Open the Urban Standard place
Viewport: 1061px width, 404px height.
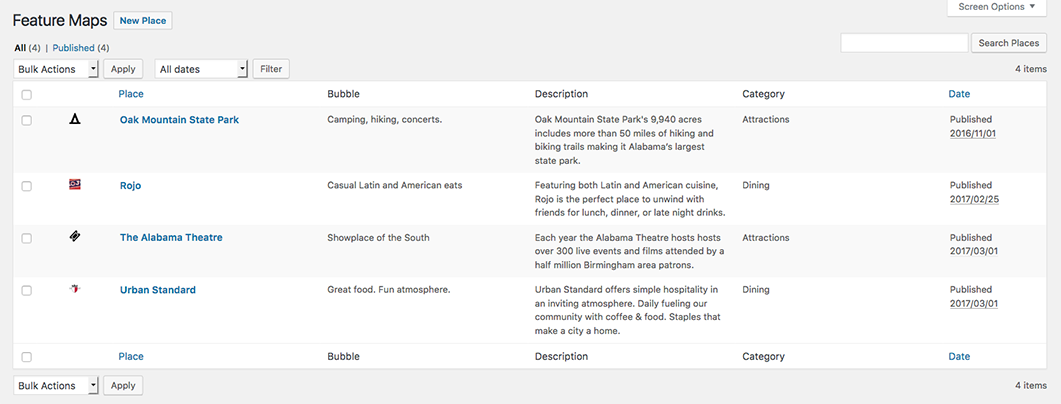(x=158, y=290)
